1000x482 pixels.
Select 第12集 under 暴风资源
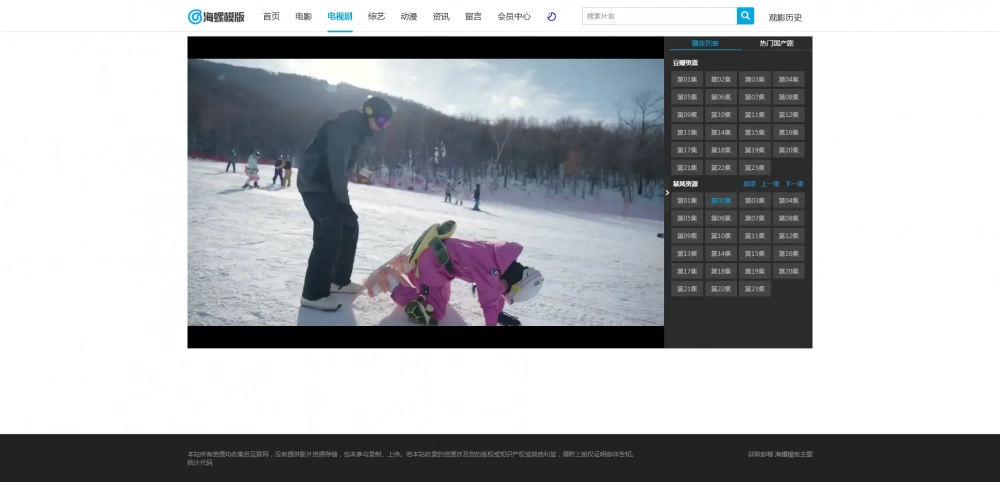788,236
